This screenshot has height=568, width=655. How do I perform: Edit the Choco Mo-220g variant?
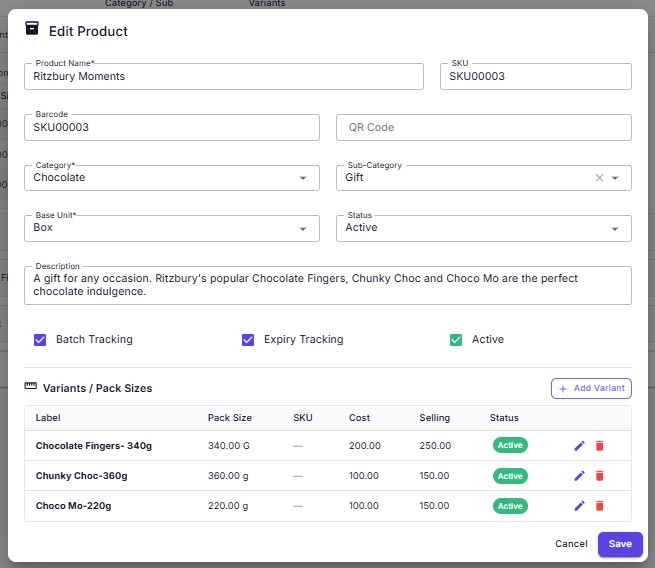pyautogui.click(x=579, y=506)
